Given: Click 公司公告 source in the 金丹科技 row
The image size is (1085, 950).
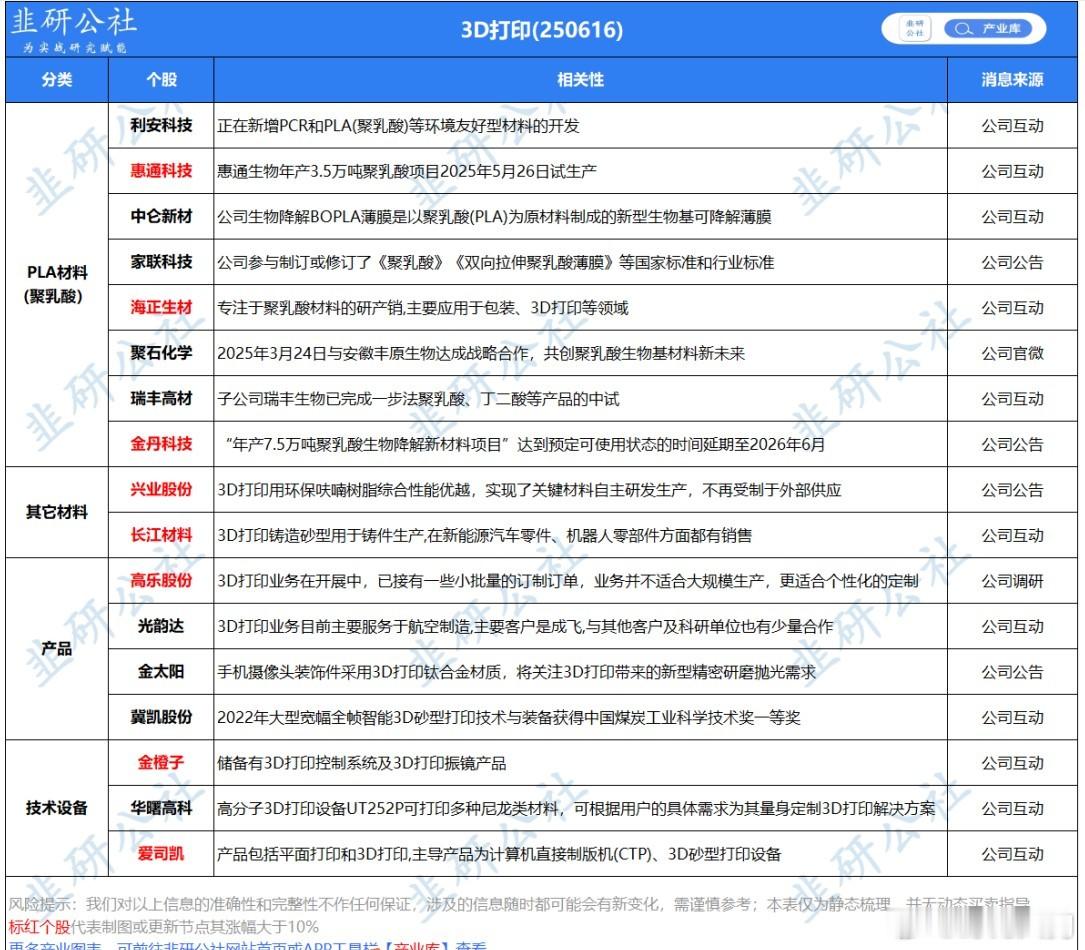Looking at the screenshot, I should (x=1012, y=445).
